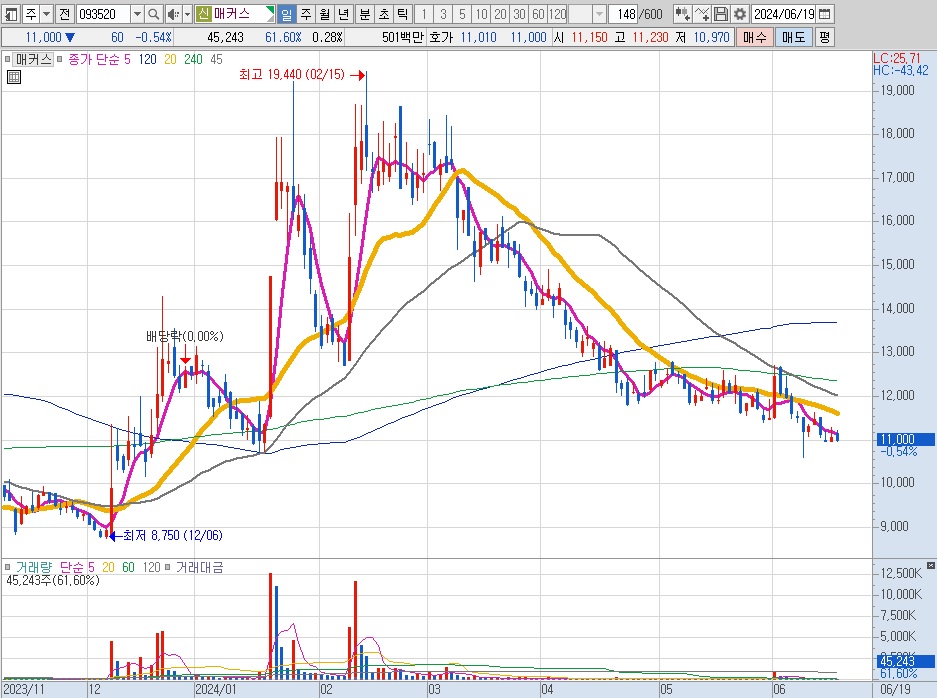Open chart settings gear icon

(x=740, y=14)
